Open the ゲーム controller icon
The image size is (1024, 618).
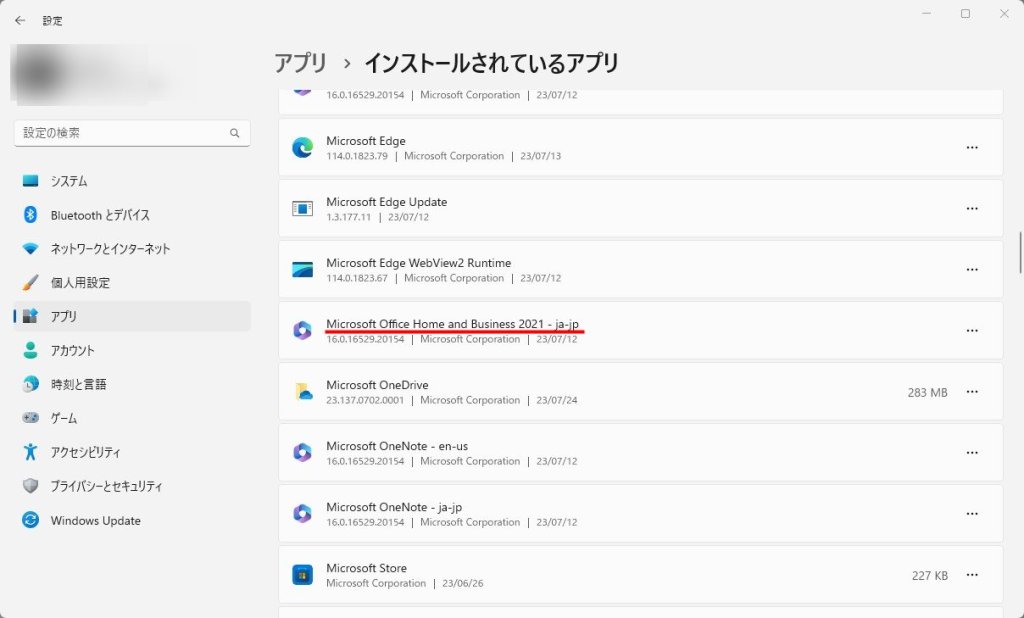pyautogui.click(x=30, y=418)
